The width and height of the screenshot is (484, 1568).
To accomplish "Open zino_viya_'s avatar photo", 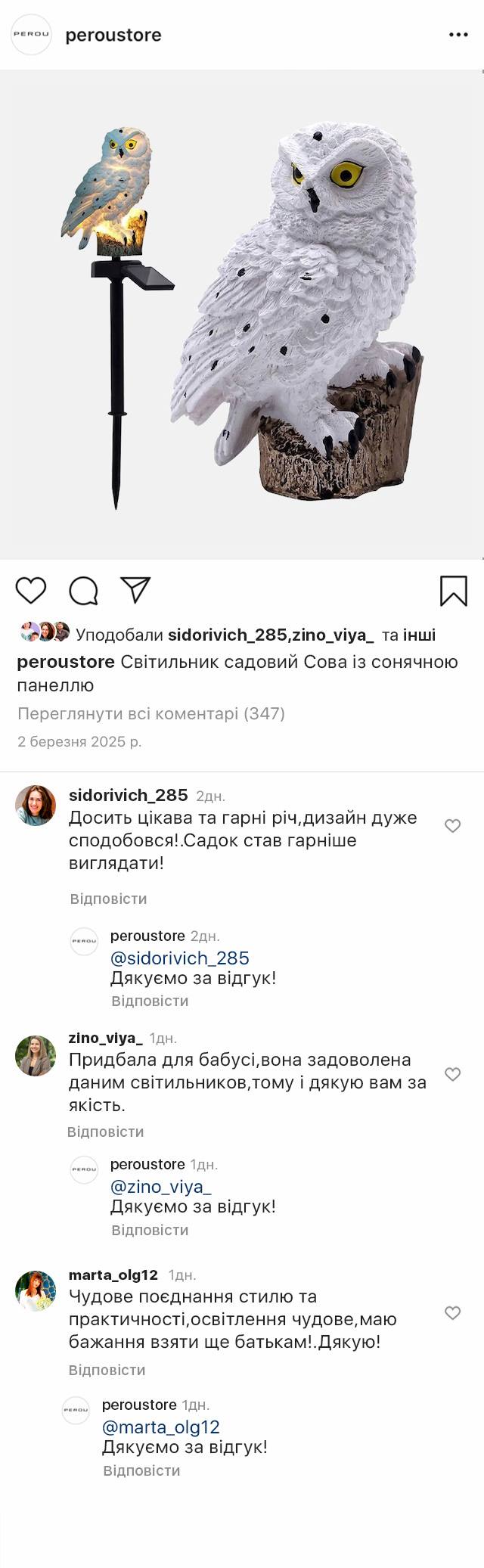I will pyautogui.click(x=36, y=1055).
